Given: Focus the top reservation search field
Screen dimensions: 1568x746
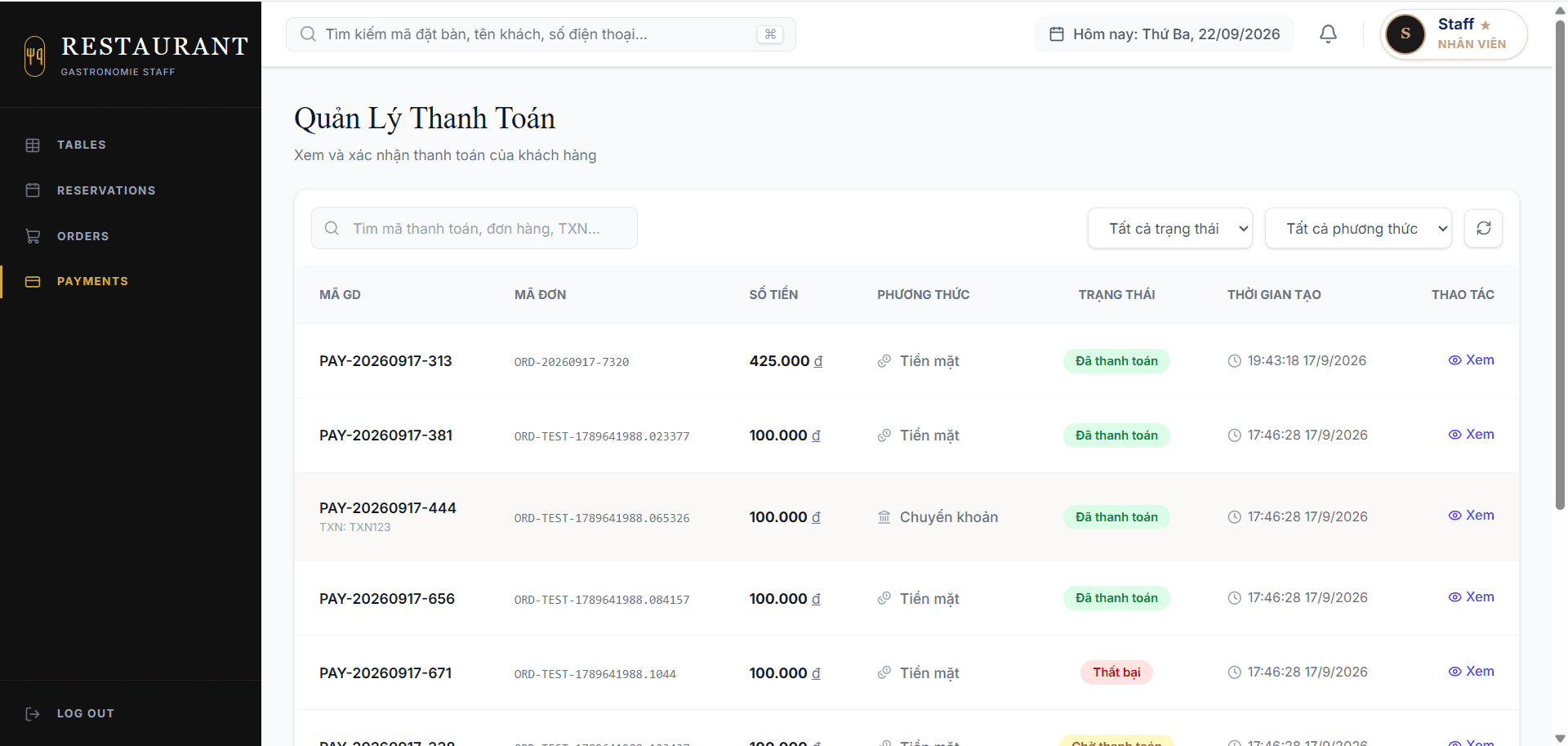Looking at the screenshot, I should click(541, 34).
